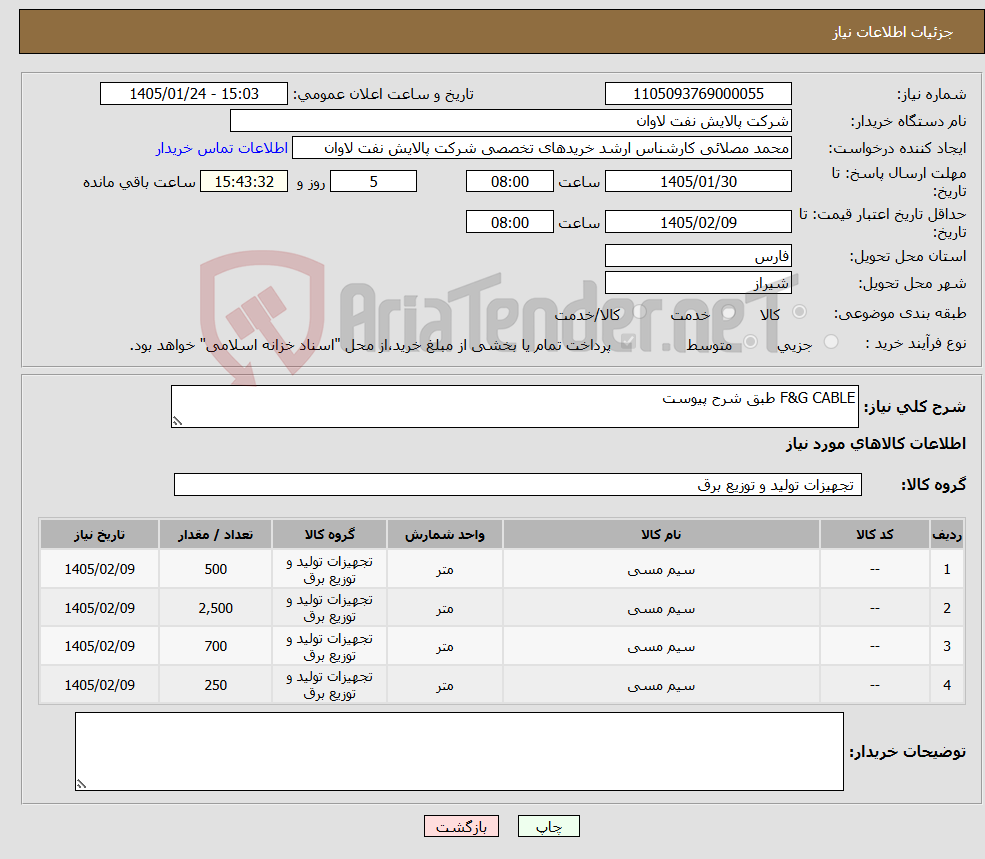The image size is (985, 859).
Task: Click the city field showing شیراز
Action: [x=698, y=283]
